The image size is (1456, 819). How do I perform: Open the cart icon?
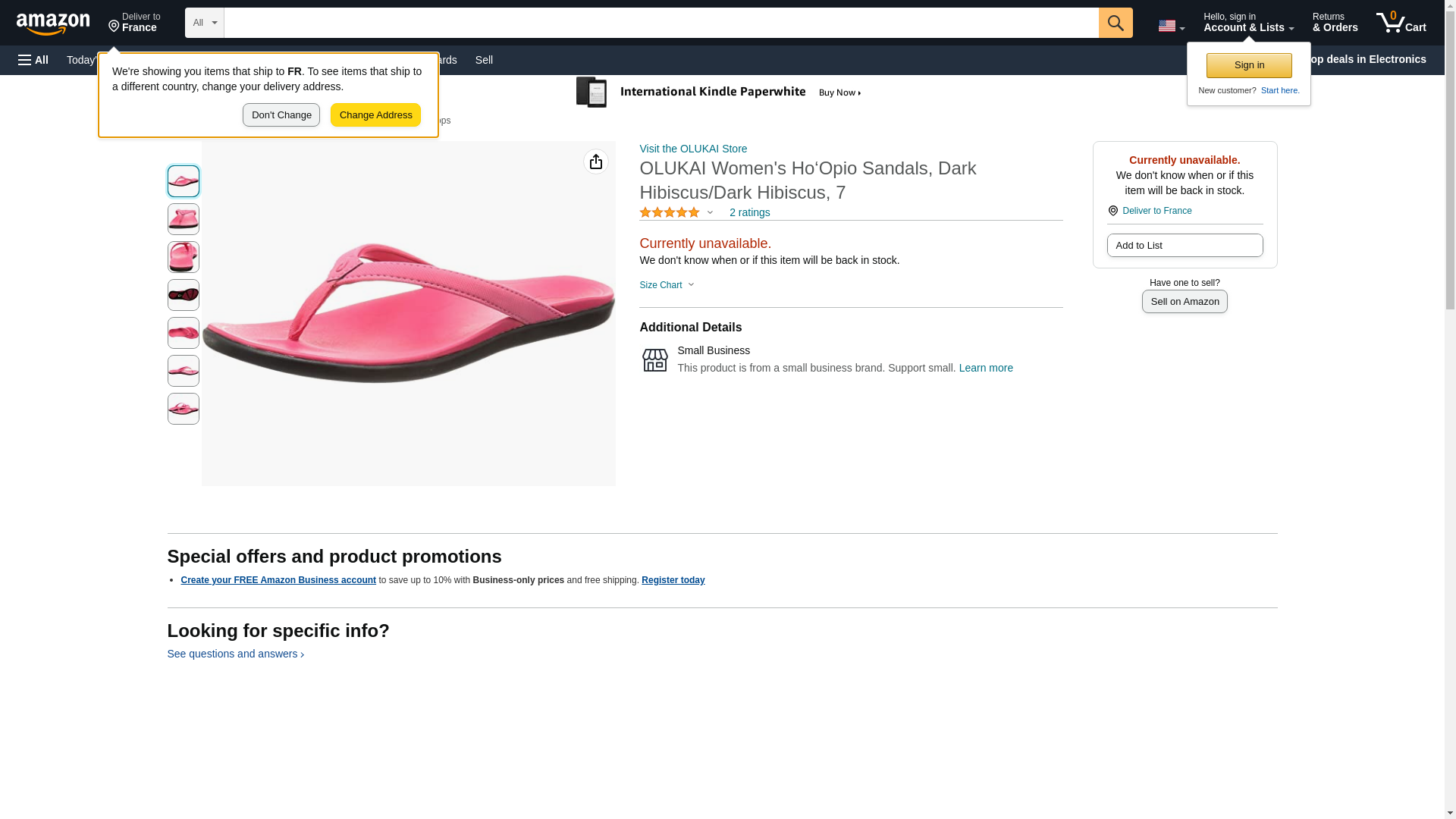(1401, 23)
